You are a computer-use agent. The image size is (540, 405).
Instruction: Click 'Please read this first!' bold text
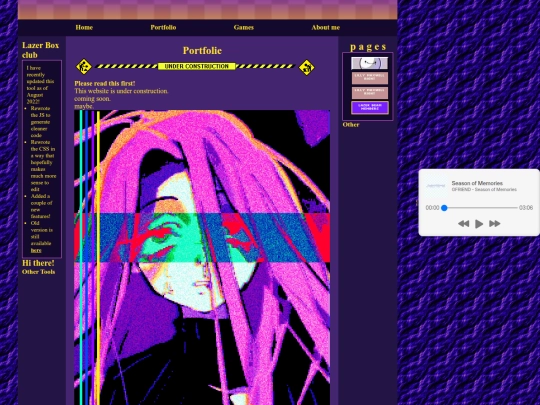[x=105, y=83]
